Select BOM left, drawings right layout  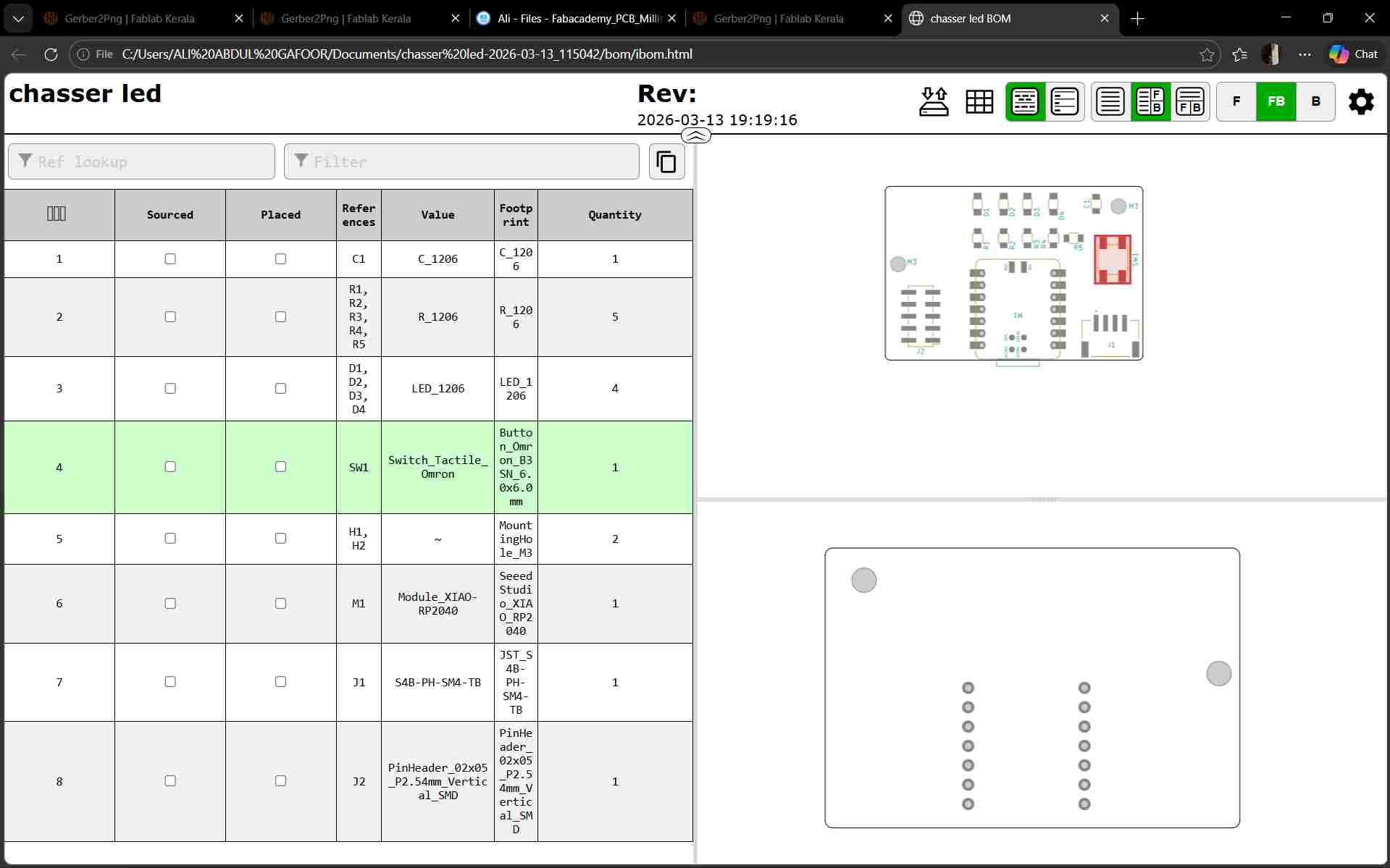pos(1150,101)
